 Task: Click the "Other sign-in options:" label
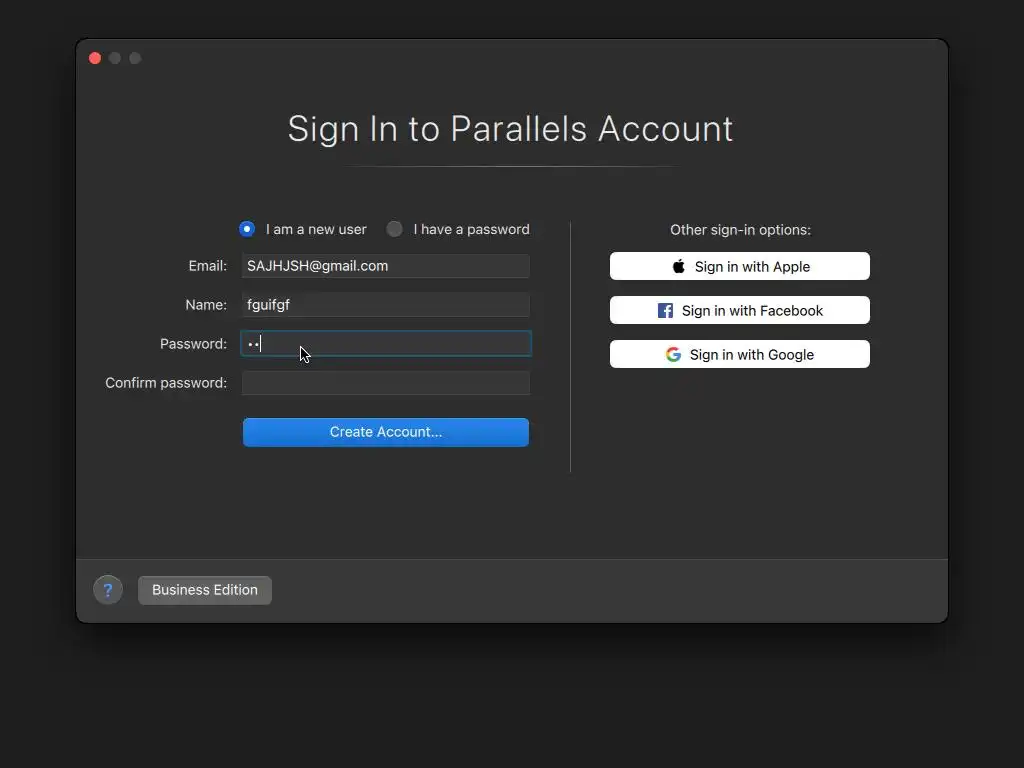click(741, 230)
